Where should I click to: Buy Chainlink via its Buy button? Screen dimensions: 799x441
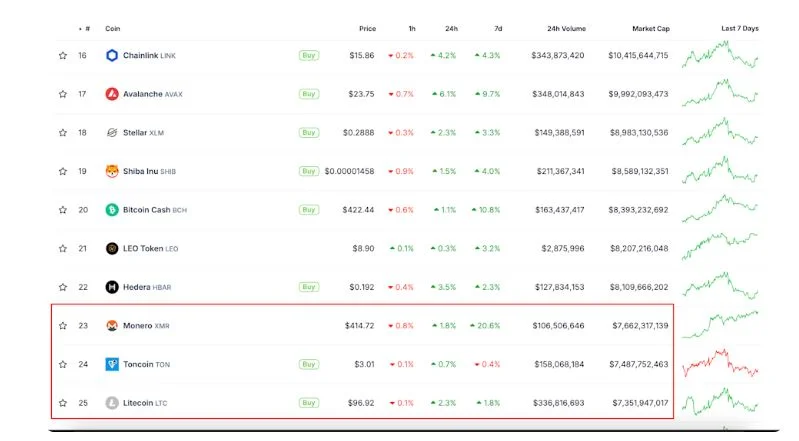pos(309,56)
